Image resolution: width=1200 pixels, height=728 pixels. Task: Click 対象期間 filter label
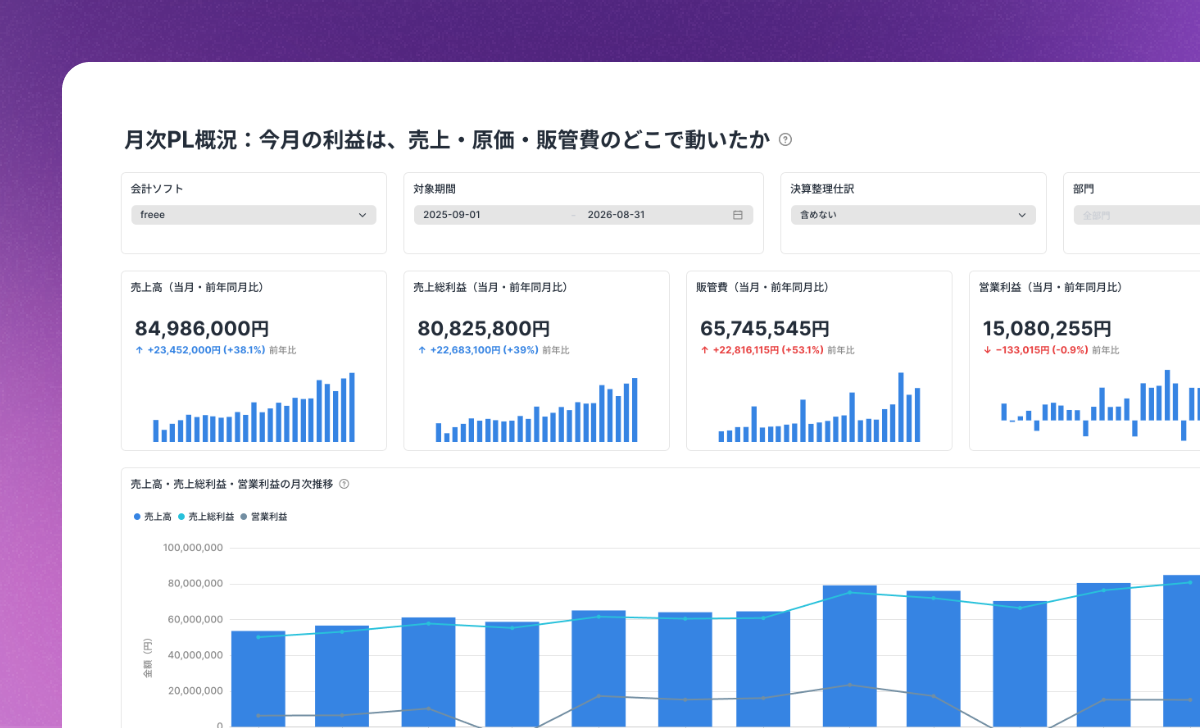(435, 188)
